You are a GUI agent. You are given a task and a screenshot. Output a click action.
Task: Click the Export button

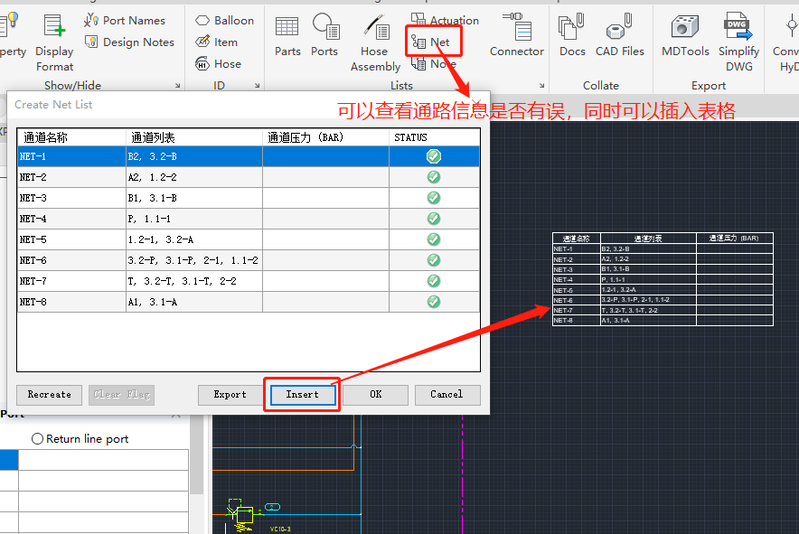pos(230,395)
